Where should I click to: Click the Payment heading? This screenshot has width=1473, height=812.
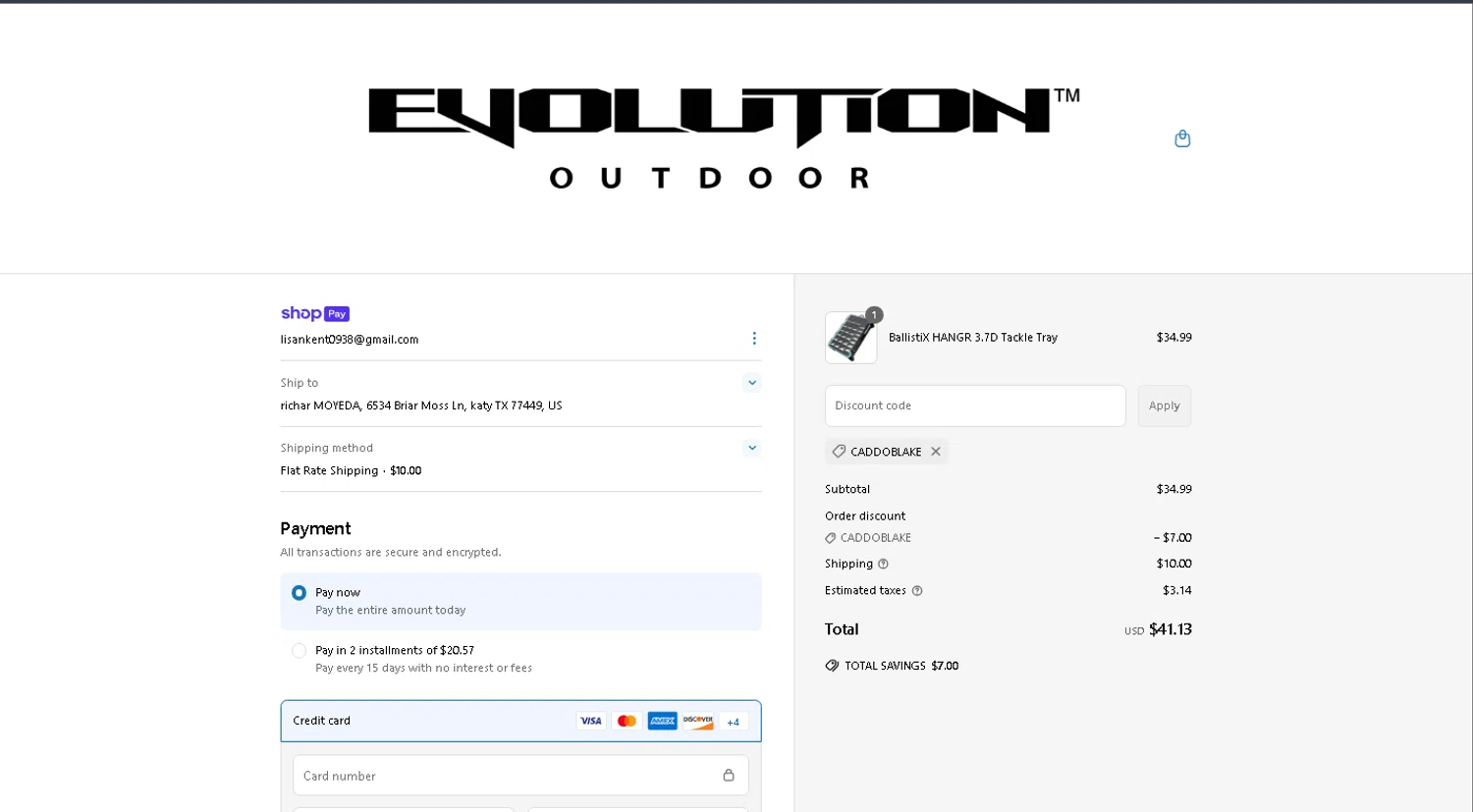pos(315,528)
